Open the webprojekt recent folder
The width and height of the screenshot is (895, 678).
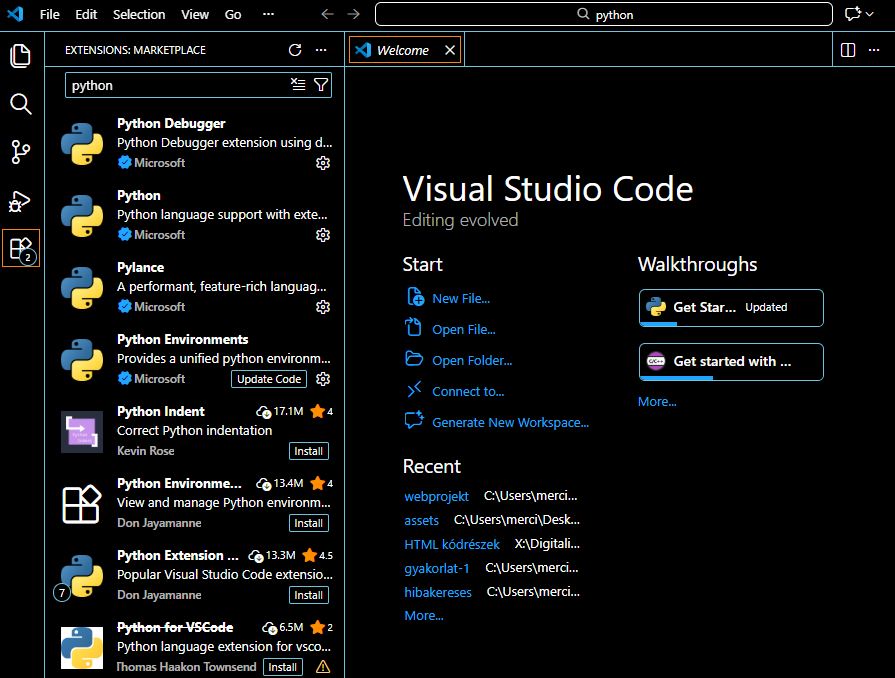point(436,496)
